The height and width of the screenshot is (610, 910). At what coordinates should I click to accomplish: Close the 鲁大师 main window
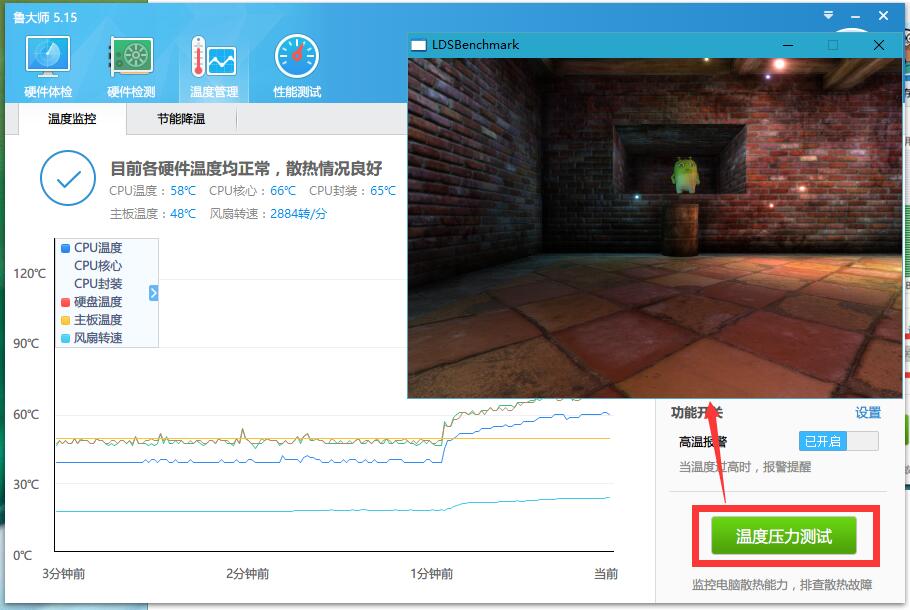(885, 17)
